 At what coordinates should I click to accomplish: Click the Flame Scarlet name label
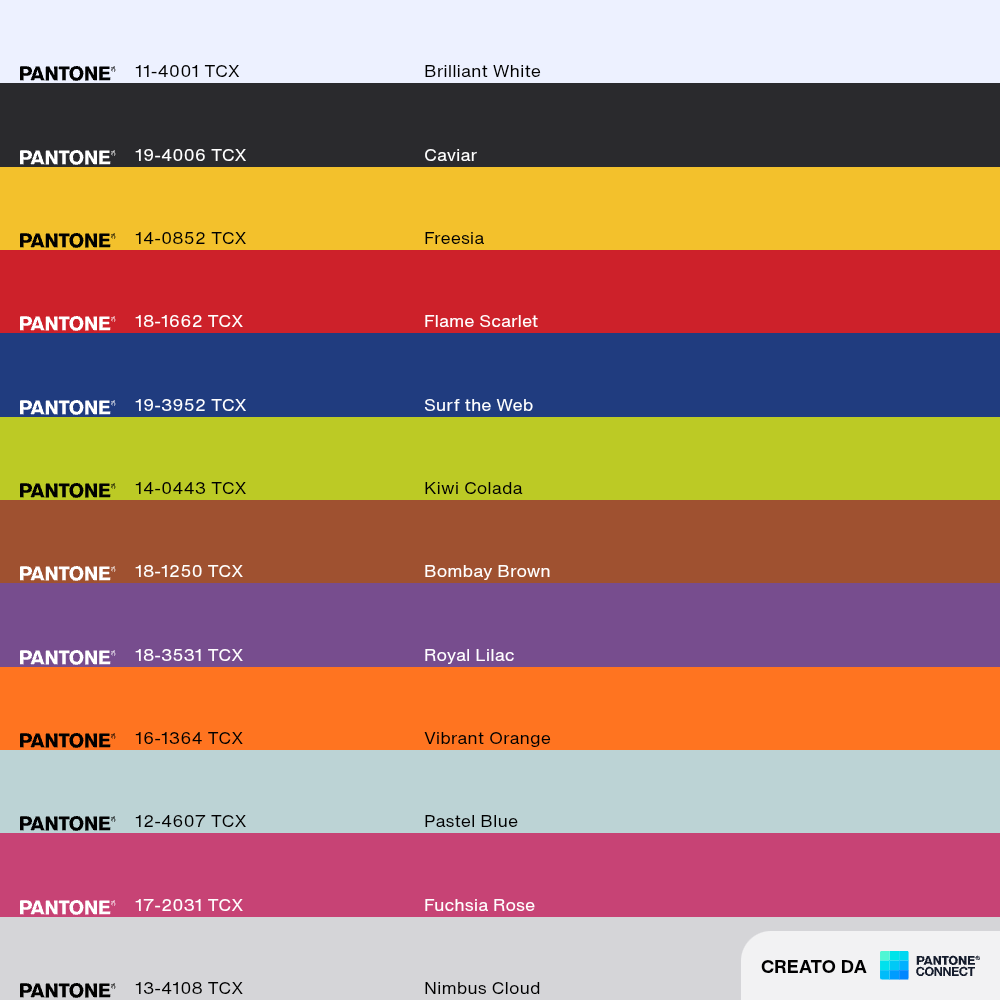[x=481, y=321]
